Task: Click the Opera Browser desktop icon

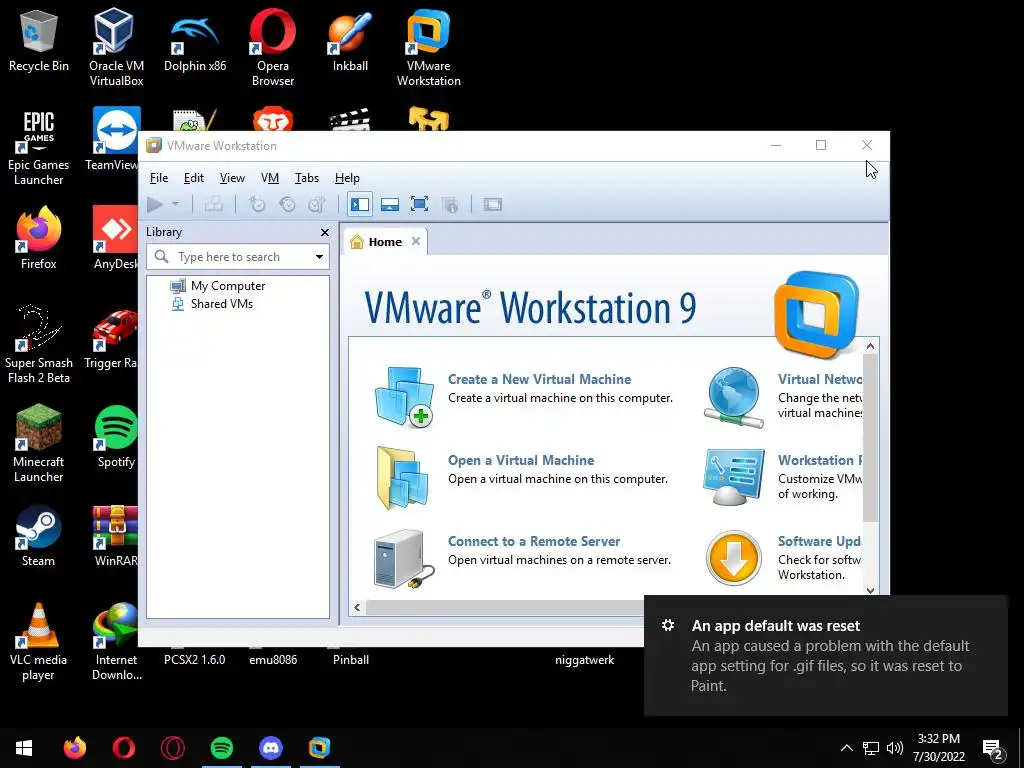Action: pos(273,47)
